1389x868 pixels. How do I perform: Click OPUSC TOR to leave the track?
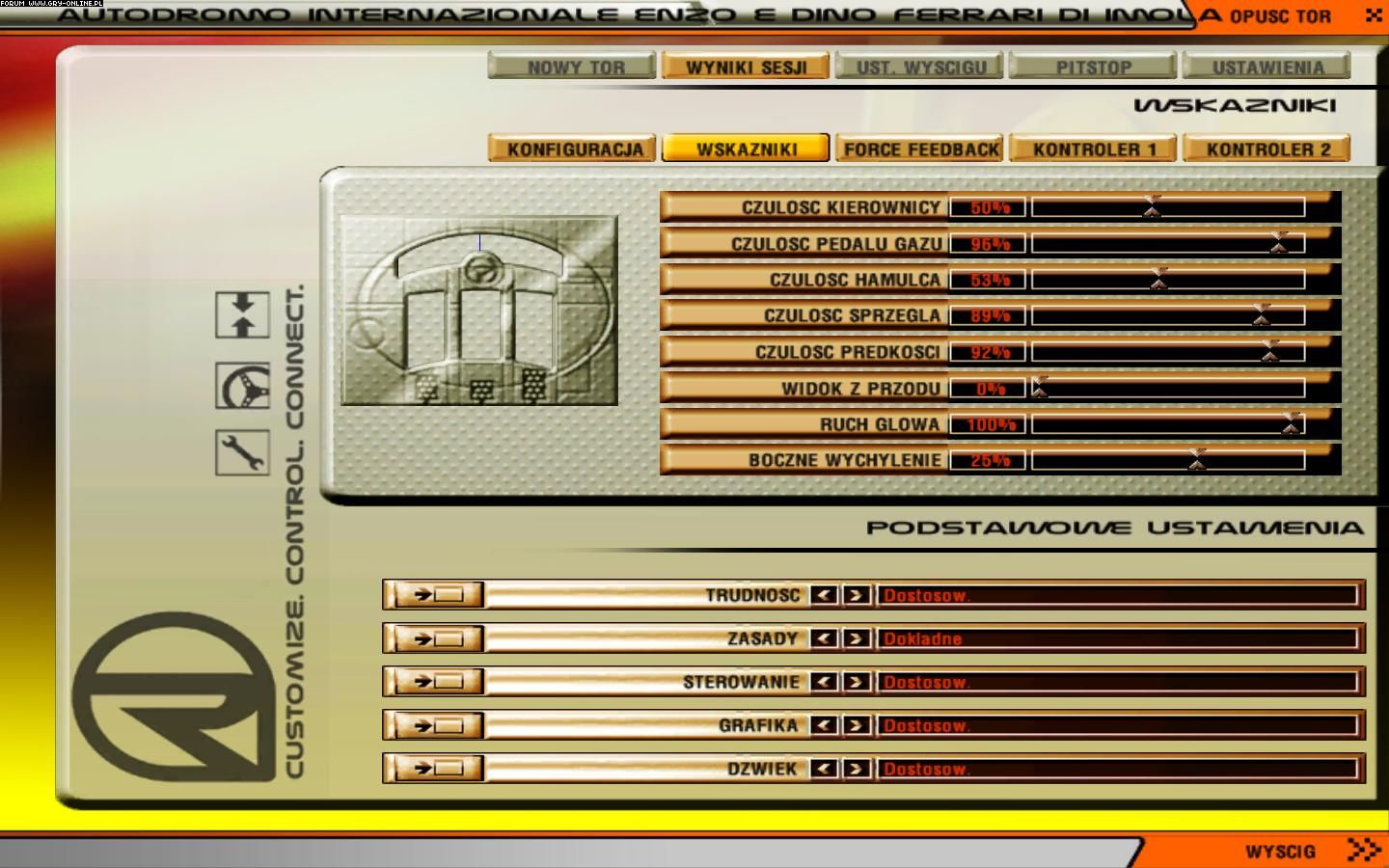(x=1279, y=16)
